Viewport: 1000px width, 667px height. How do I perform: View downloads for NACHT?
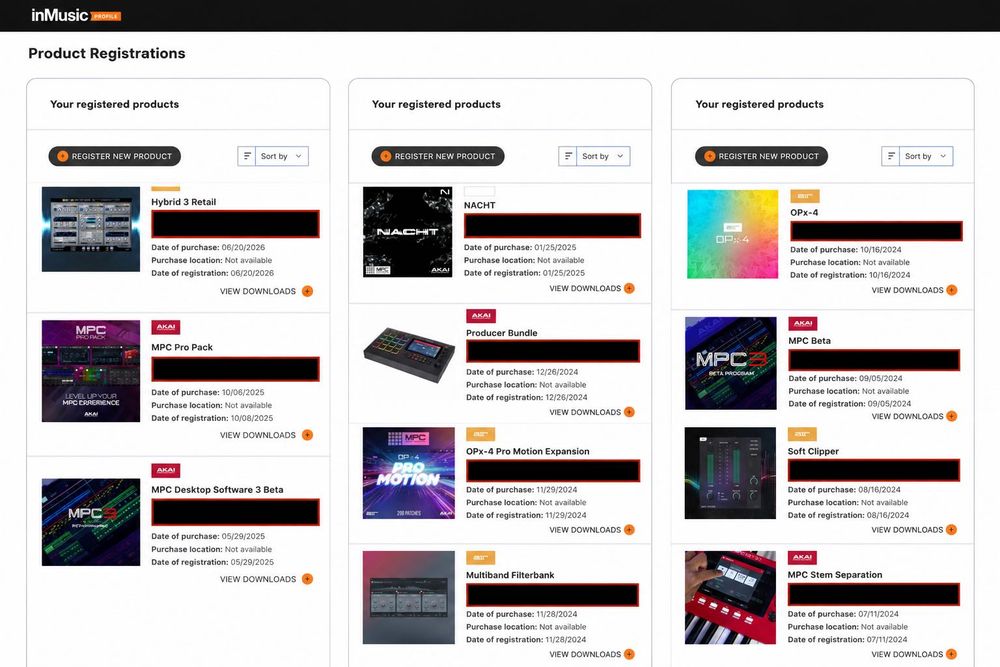(592, 289)
